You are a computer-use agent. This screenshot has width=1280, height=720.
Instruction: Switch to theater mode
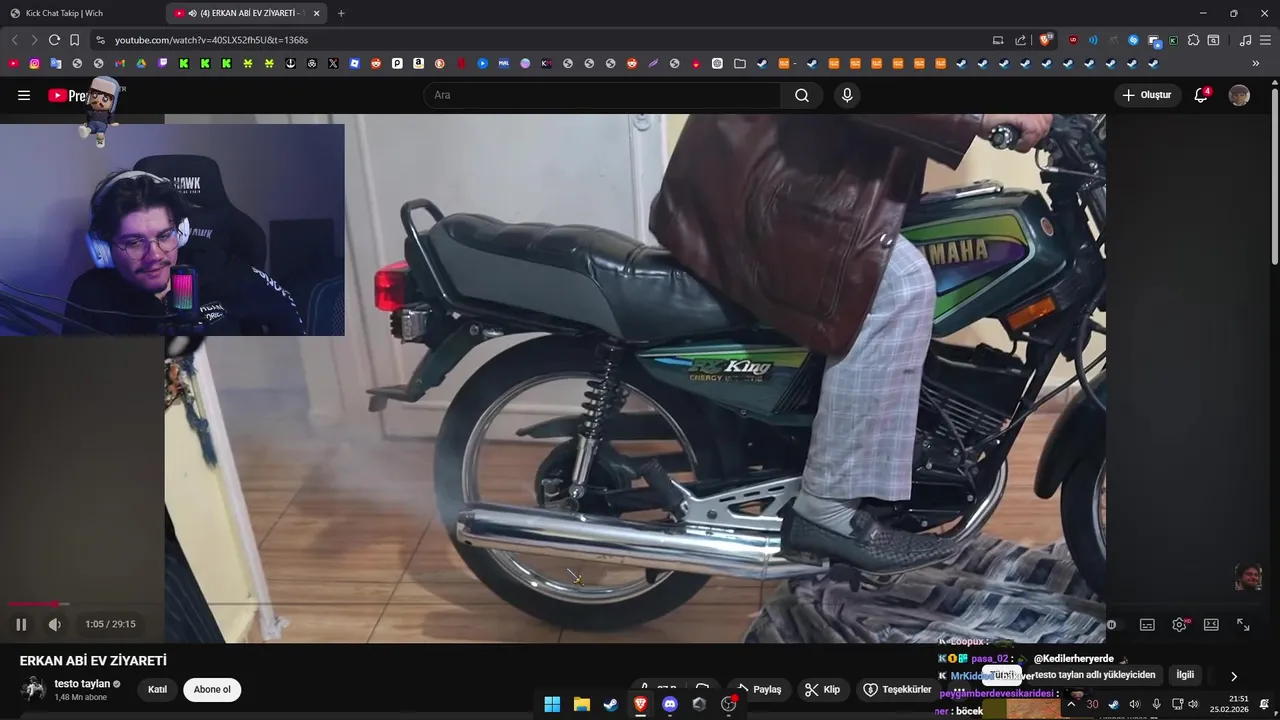[x=1211, y=624]
